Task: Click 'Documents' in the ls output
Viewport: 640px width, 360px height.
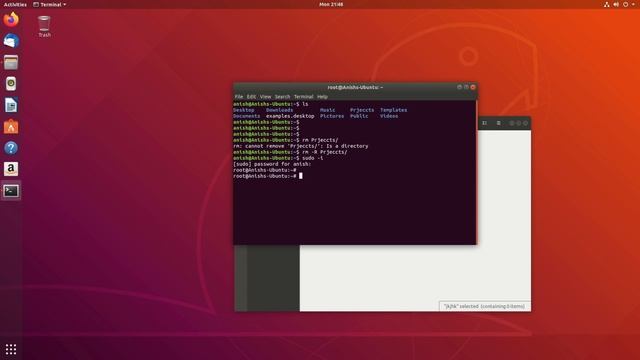Action: 247,116
